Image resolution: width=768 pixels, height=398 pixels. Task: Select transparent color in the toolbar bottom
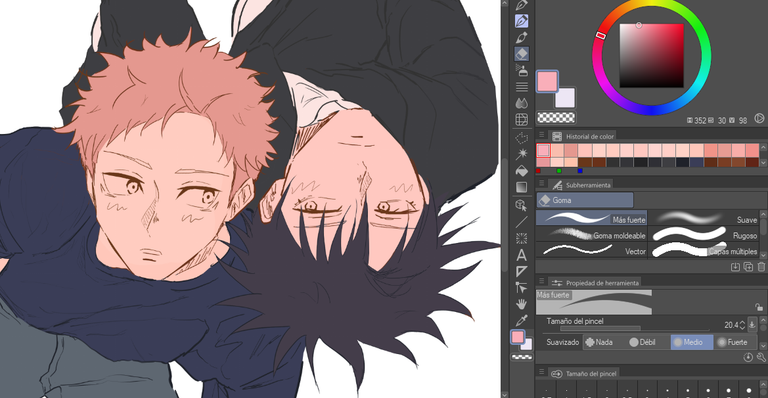coord(522,357)
